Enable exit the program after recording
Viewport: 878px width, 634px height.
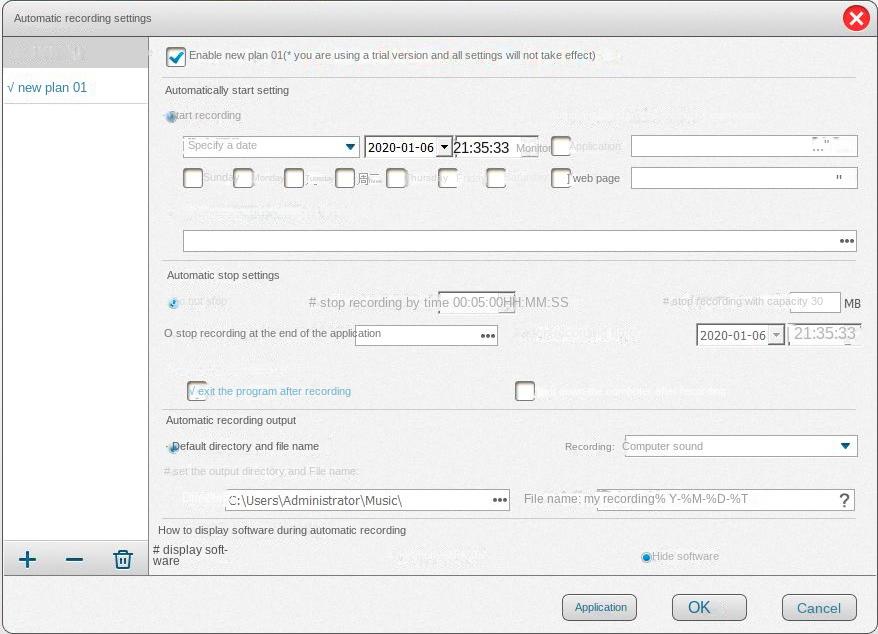(x=193, y=391)
